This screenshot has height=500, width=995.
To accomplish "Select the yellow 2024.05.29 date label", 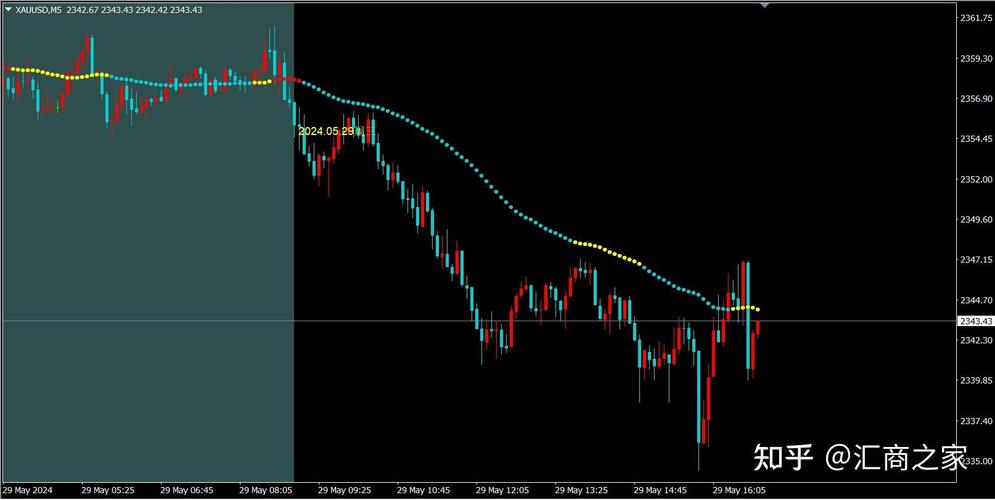I will [326, 131].
